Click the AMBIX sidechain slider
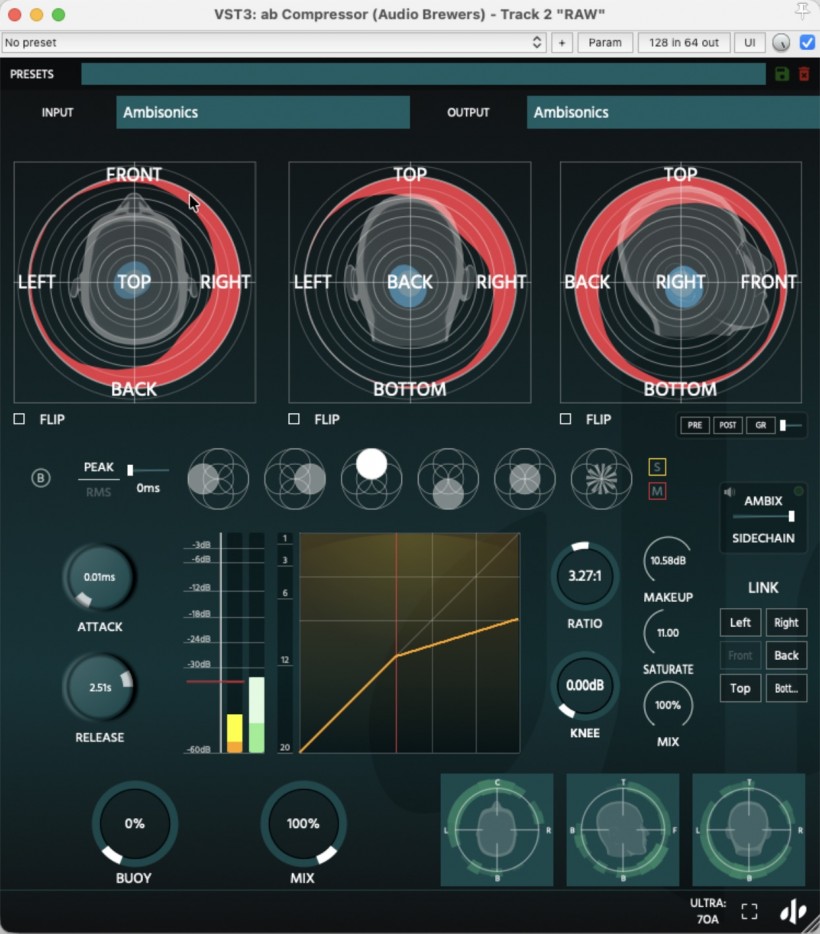Viewport: 820px width, 934px height. click(763, 516)
